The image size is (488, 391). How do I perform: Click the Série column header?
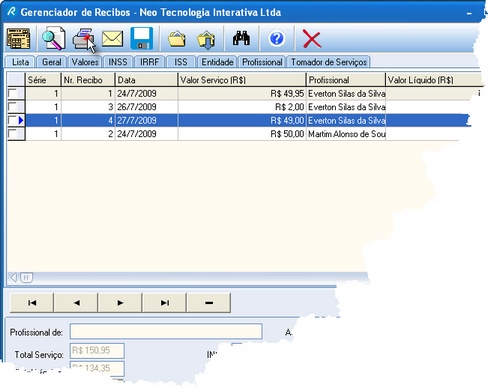43,80
